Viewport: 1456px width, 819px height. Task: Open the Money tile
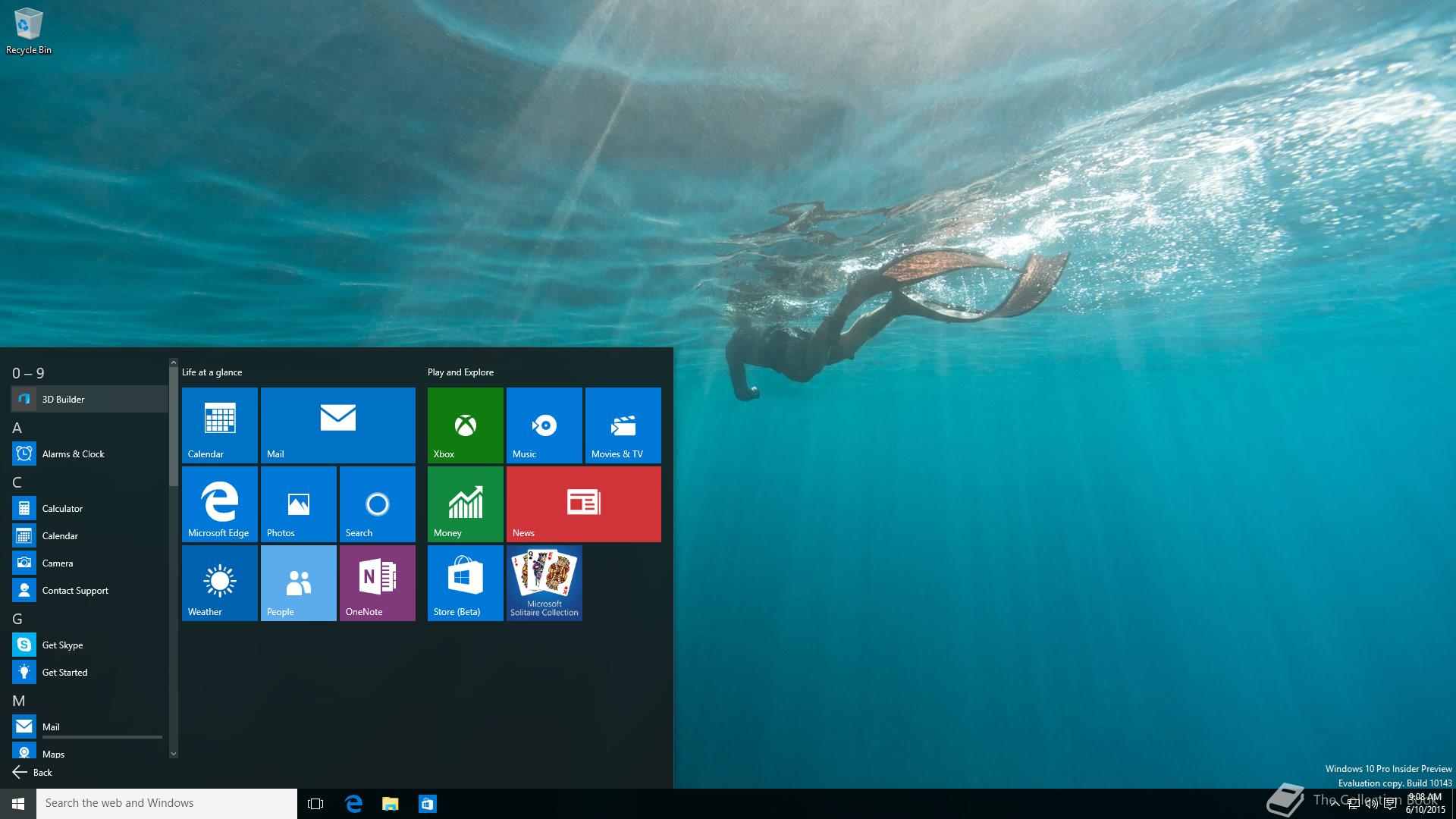pos(465,504)
